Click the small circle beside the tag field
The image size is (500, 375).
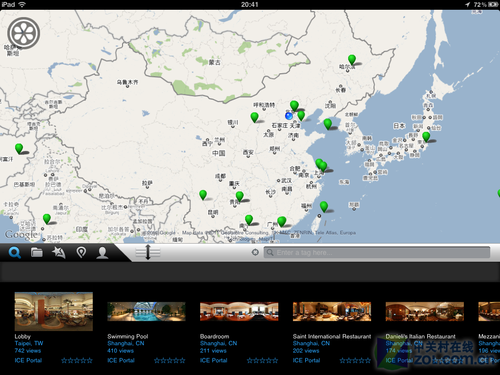pyautogui.click(x=255, y=252)
